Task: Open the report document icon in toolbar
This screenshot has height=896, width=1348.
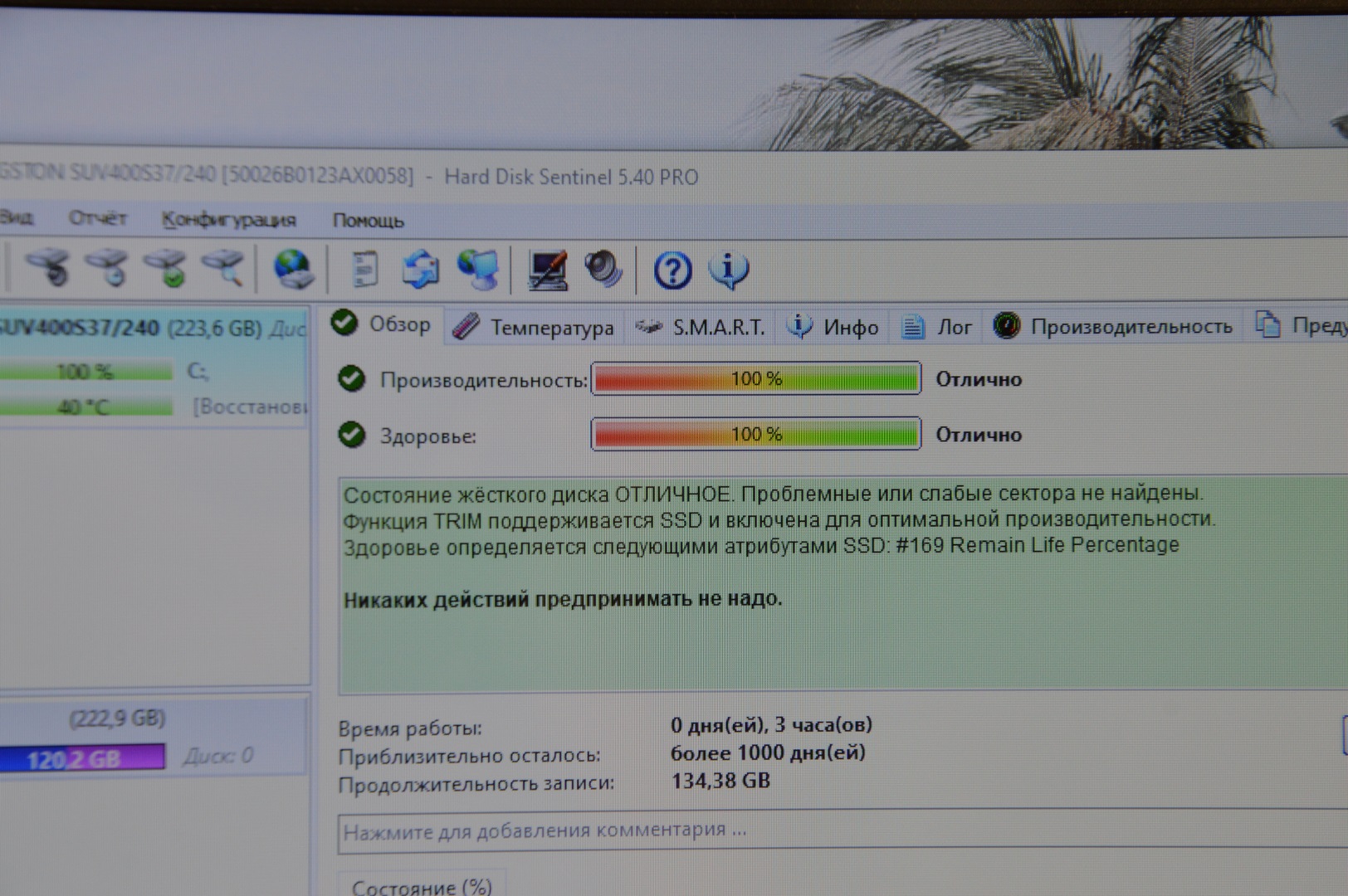Action: [364, 270]
